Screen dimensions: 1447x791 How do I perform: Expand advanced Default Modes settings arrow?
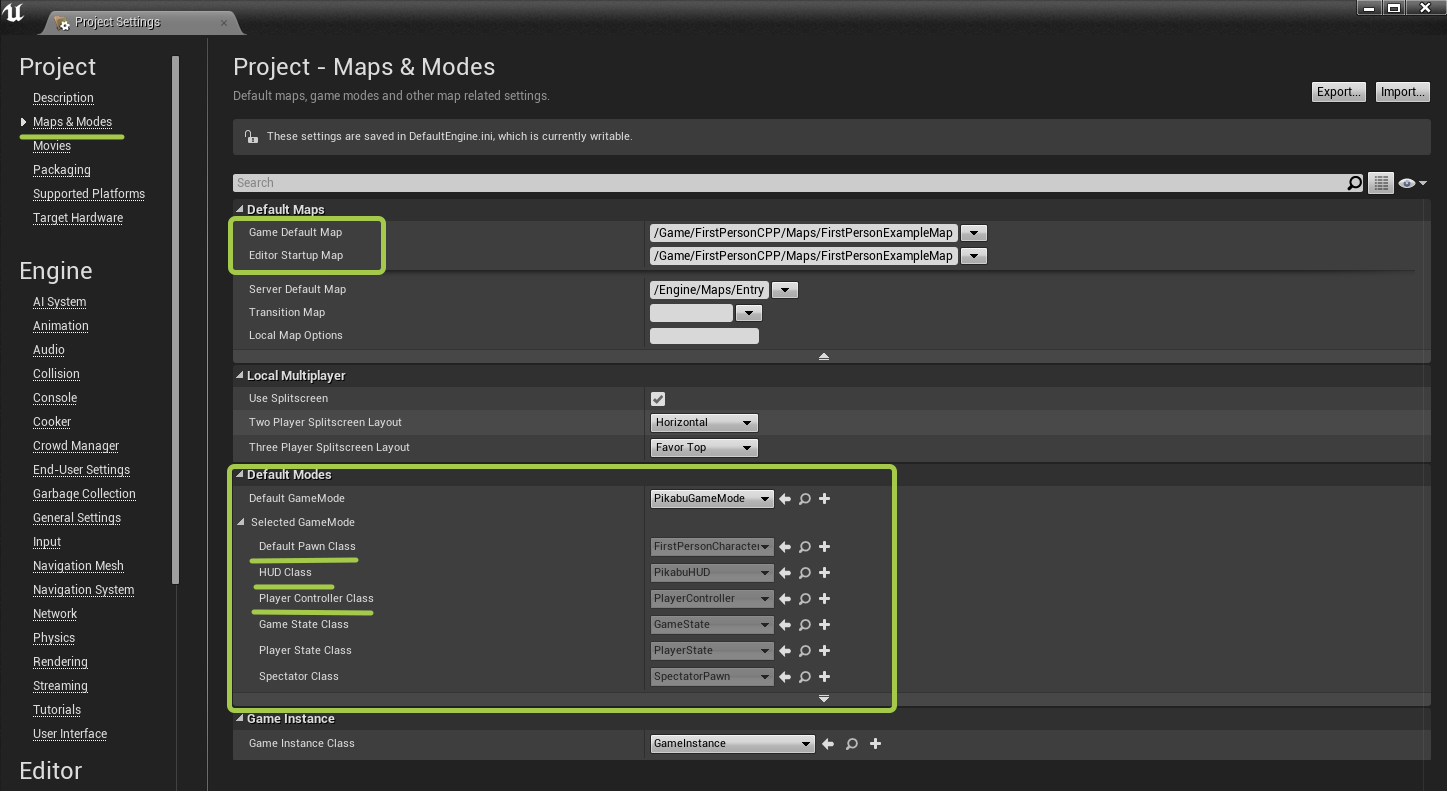point(824,699)
